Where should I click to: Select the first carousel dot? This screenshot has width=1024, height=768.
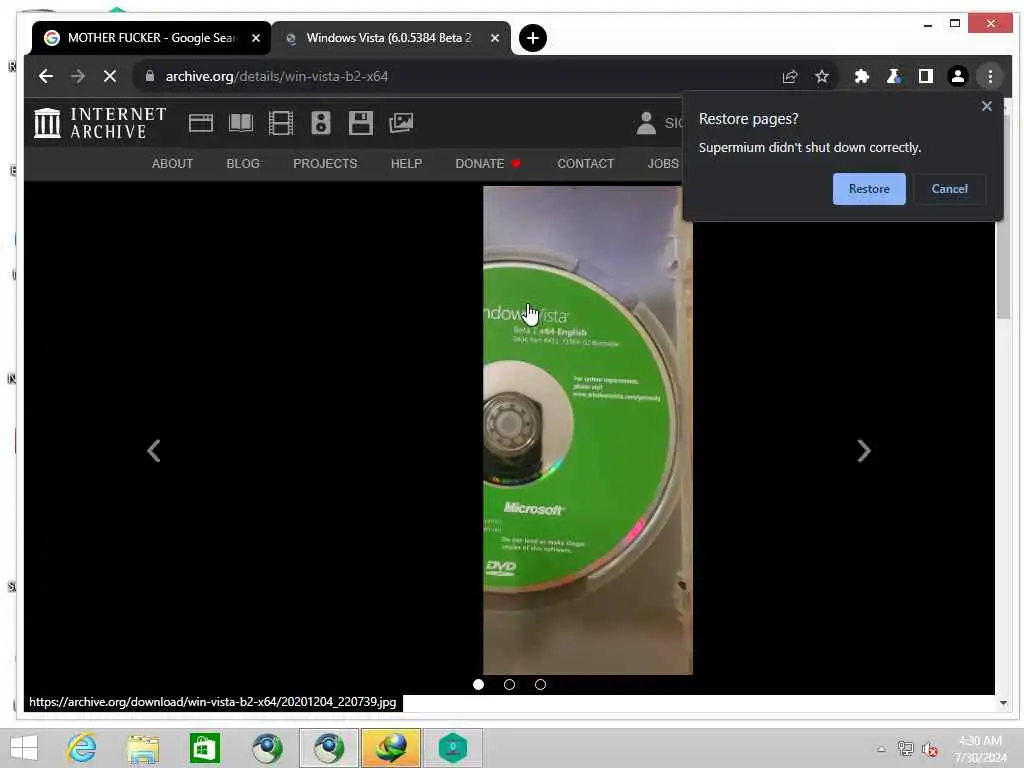click(x=479, y=684)
